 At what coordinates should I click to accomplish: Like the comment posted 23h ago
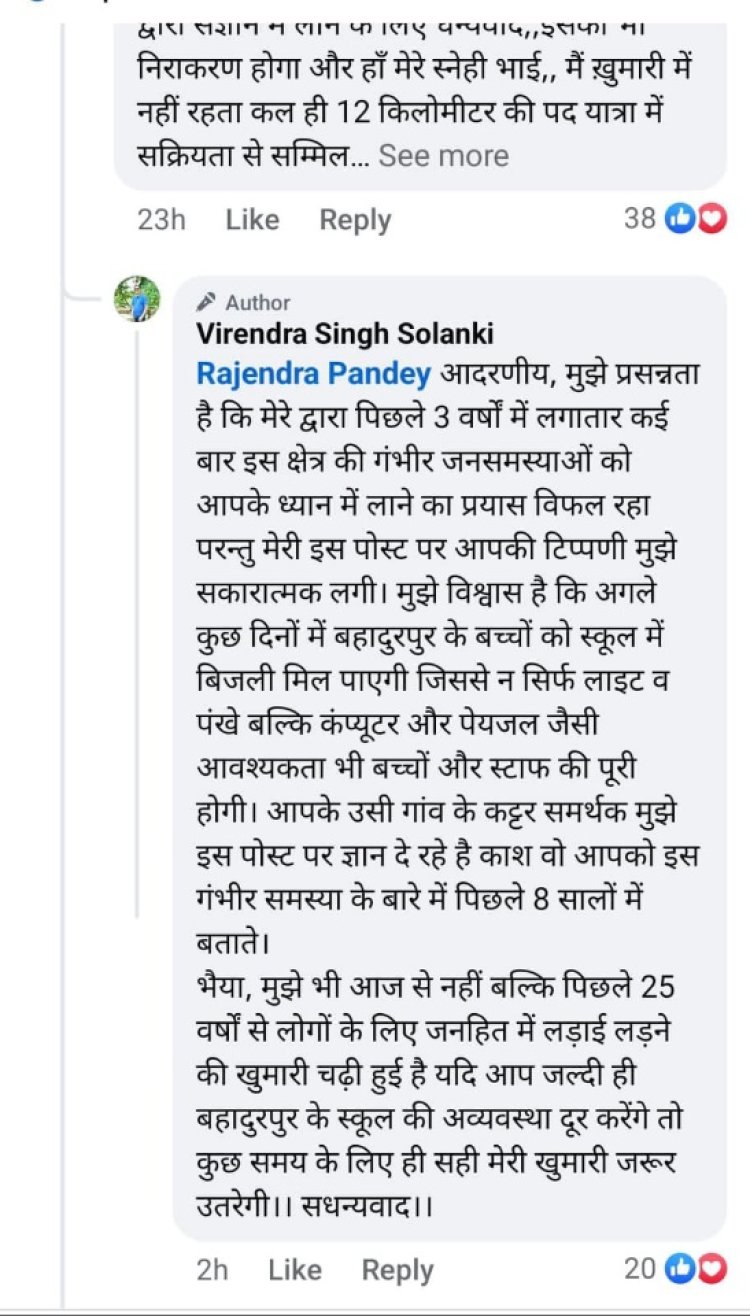point(252,220)
